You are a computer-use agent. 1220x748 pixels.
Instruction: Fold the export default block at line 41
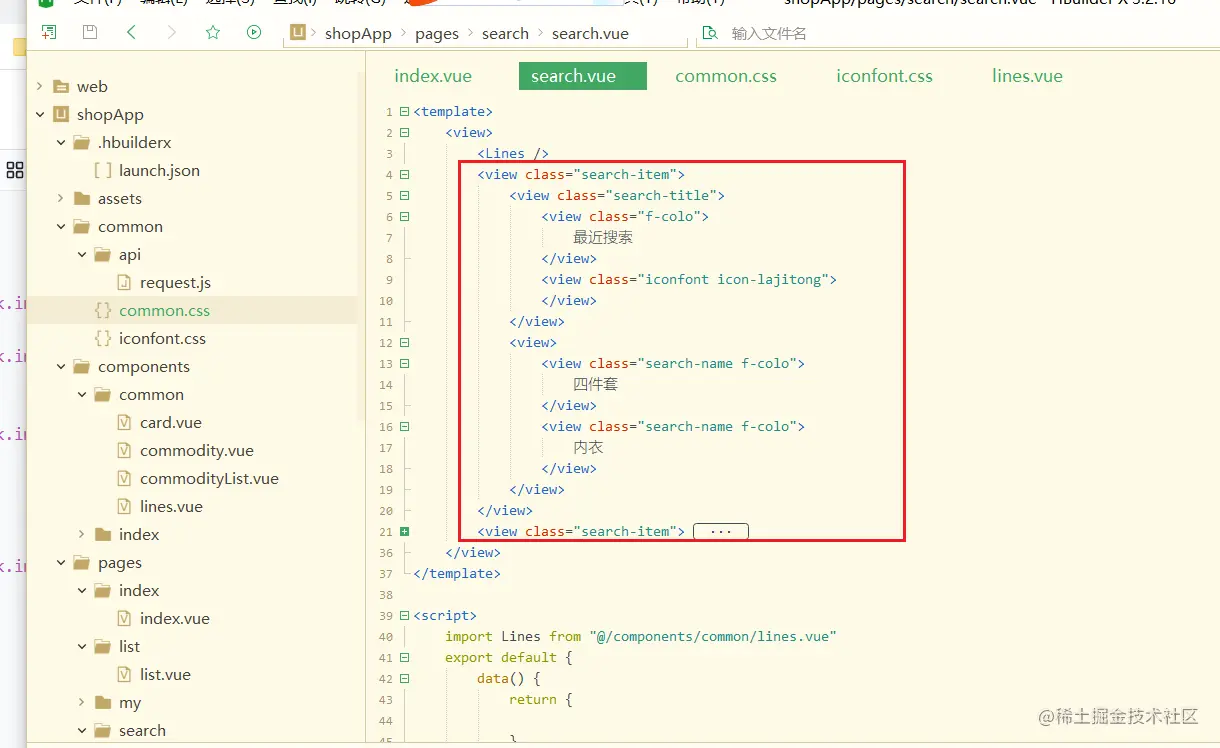[x=404, y=657]
